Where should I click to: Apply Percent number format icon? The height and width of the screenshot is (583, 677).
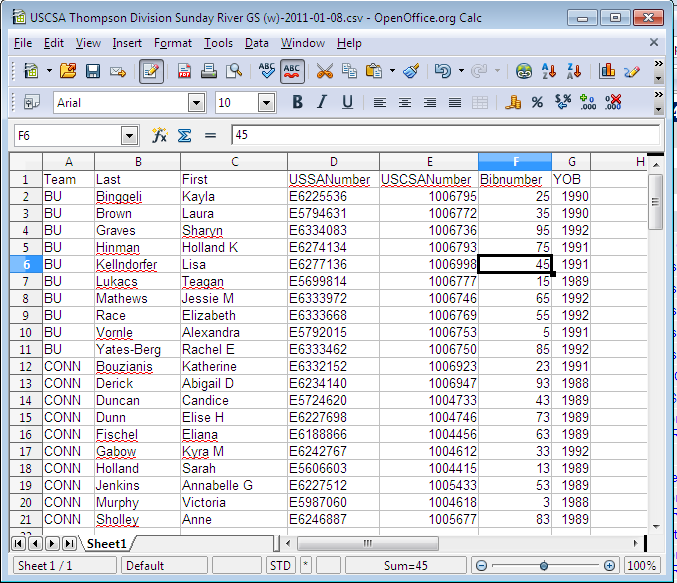tap(537, 102)
